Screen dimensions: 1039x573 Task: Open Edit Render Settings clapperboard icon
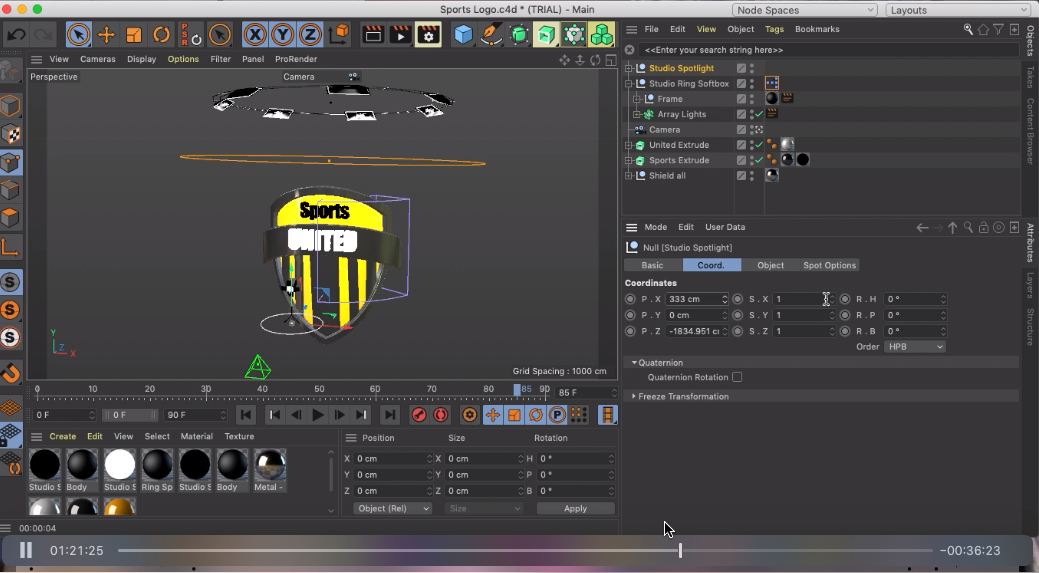(428, 35)
